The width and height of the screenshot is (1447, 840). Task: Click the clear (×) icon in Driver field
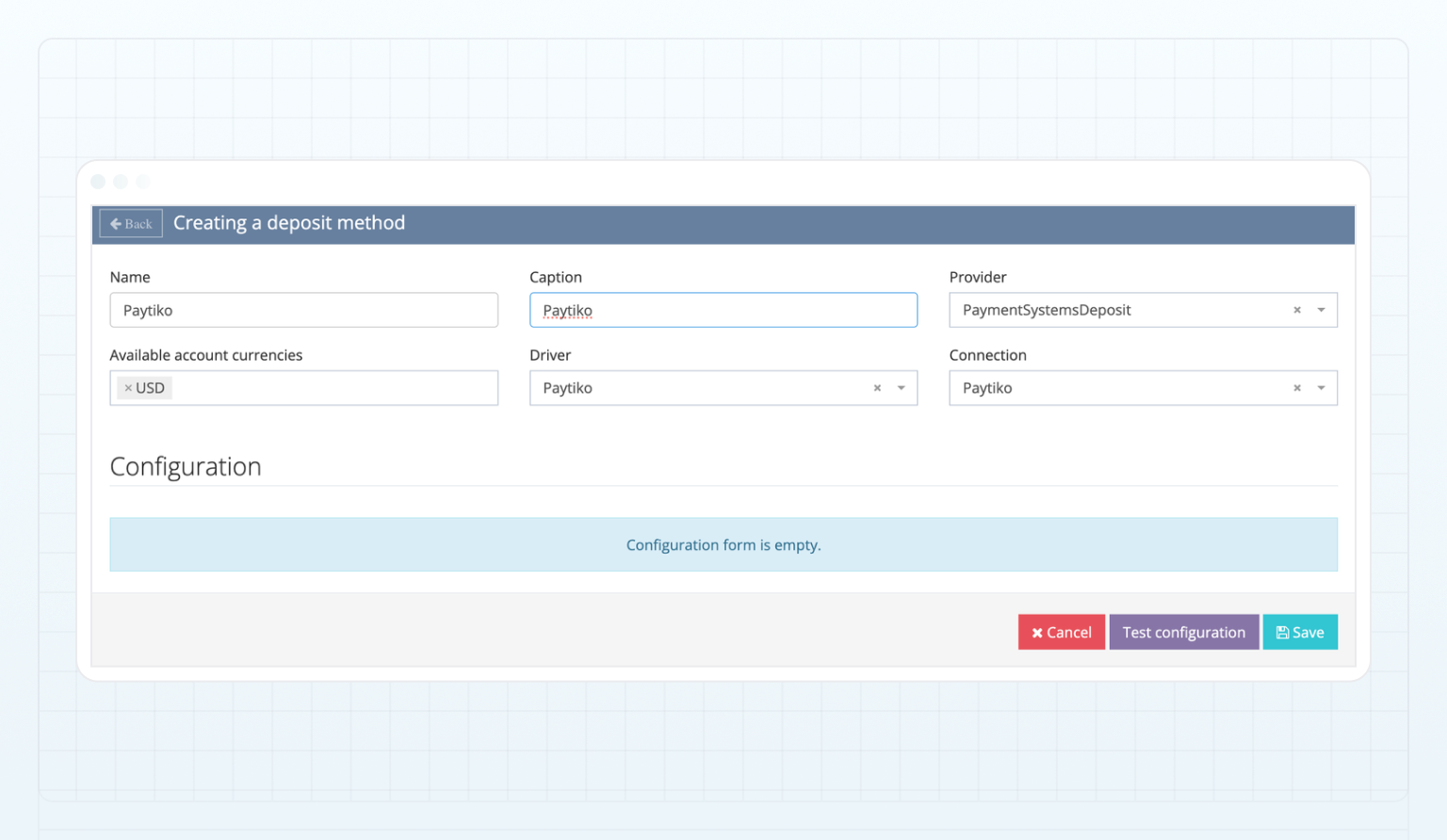click(x=877, y=387)
